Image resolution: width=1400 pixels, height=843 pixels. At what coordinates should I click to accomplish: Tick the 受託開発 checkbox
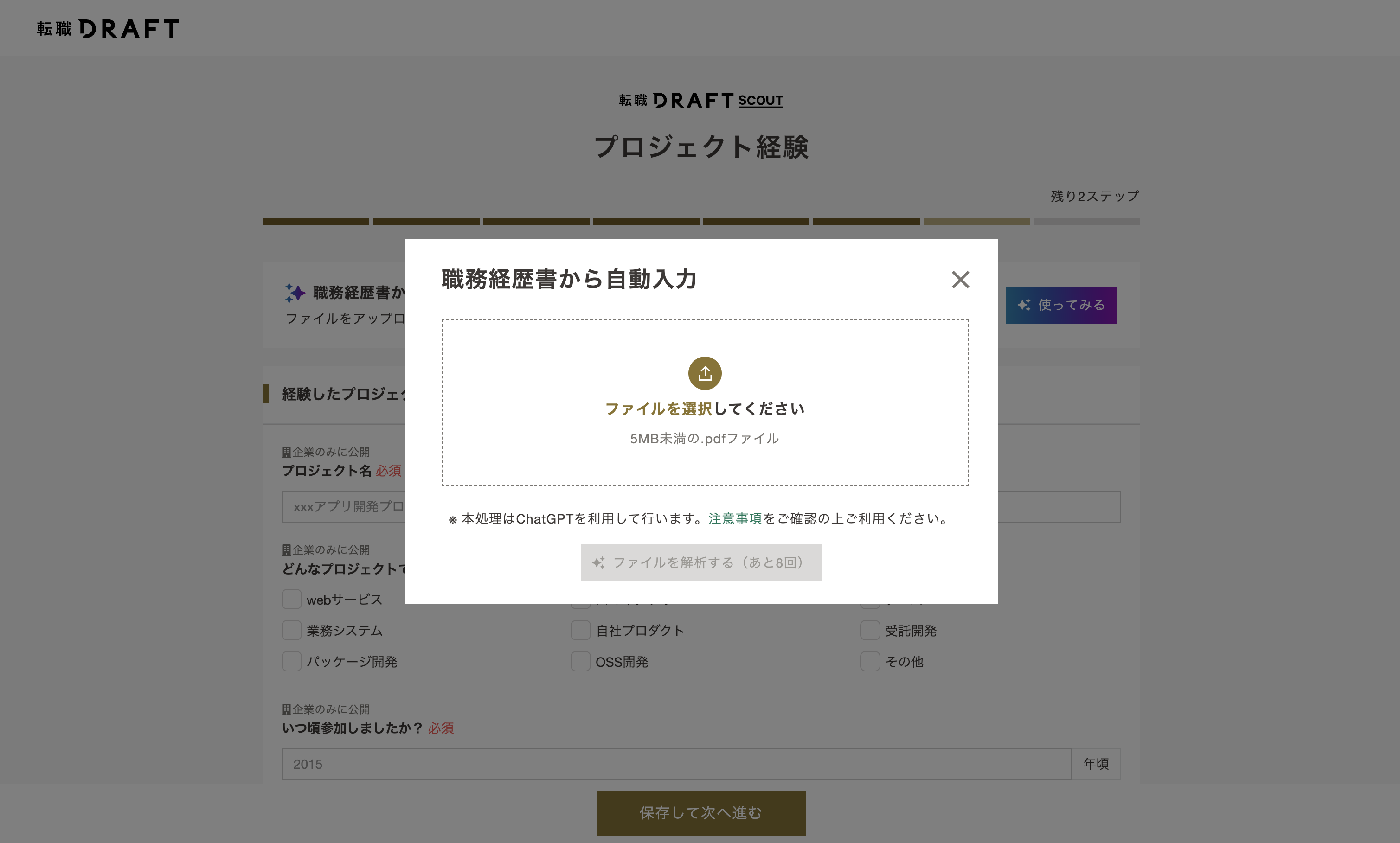click(x=869, y=631)
